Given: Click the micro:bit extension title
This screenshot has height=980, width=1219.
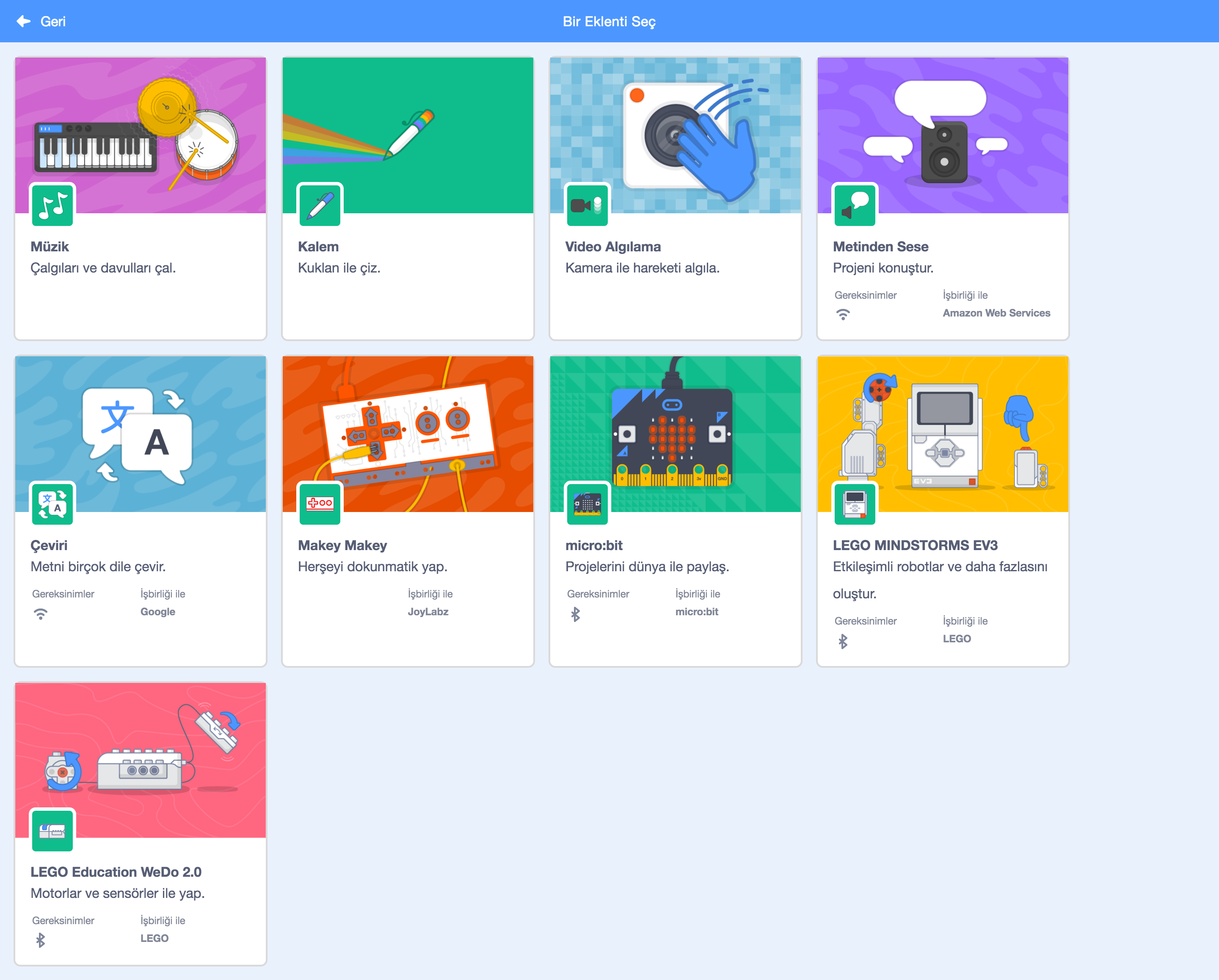Looking at the screenshot, I should coord(594,545).
